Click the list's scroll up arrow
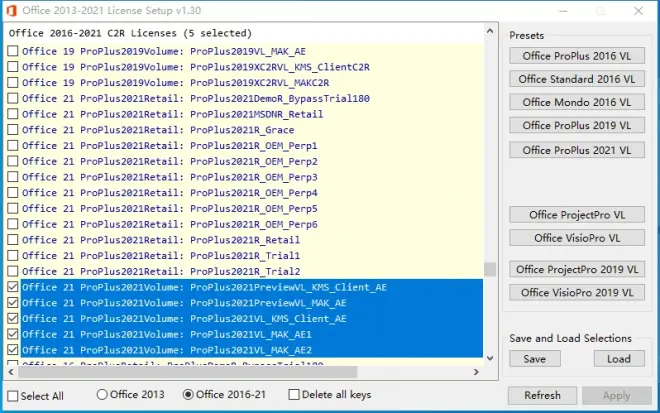660x413 pixels. pos(490,31)
